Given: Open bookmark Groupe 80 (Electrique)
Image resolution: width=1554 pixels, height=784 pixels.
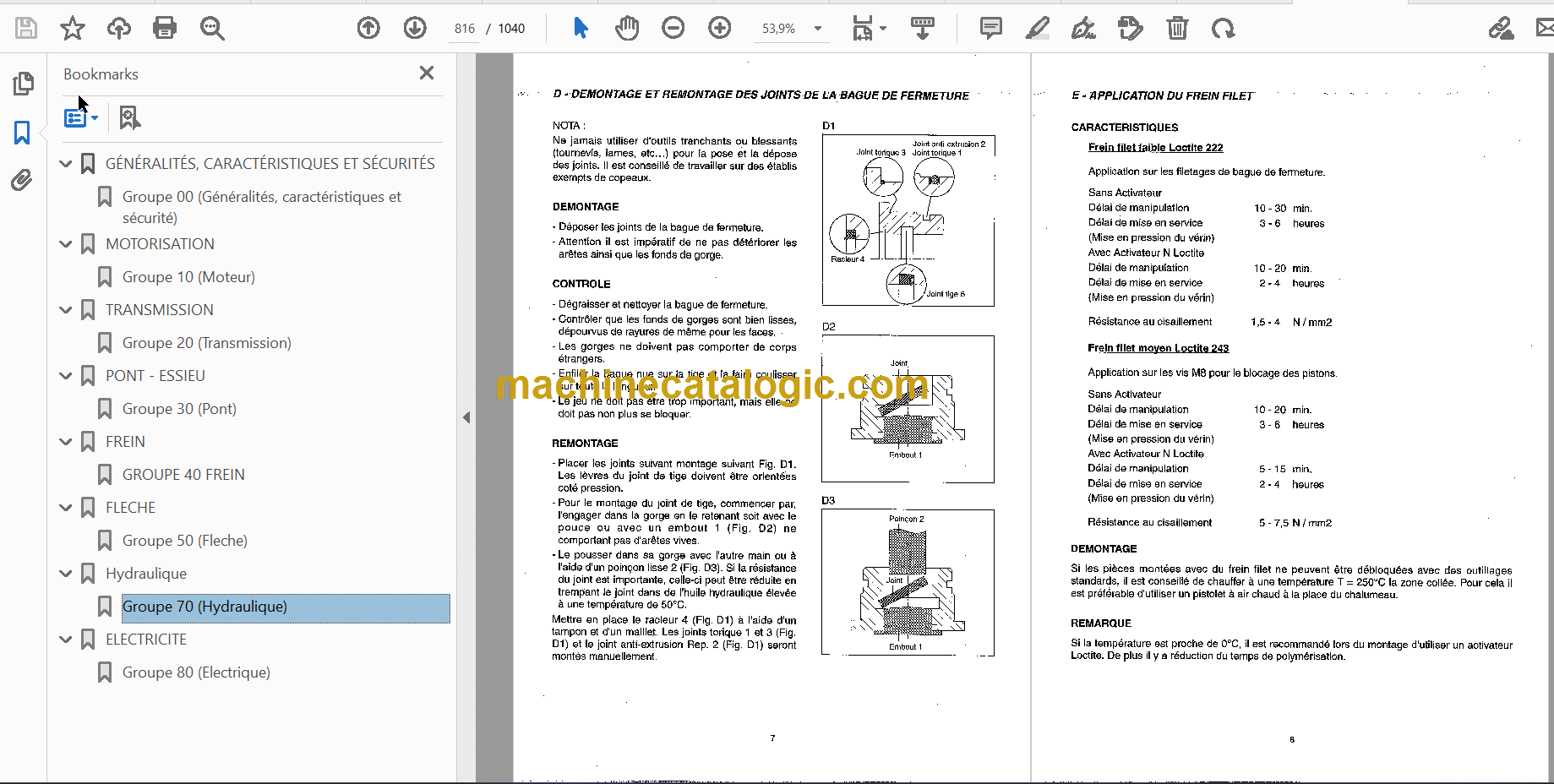Looking at the screenshot, I should coord(196,672).
